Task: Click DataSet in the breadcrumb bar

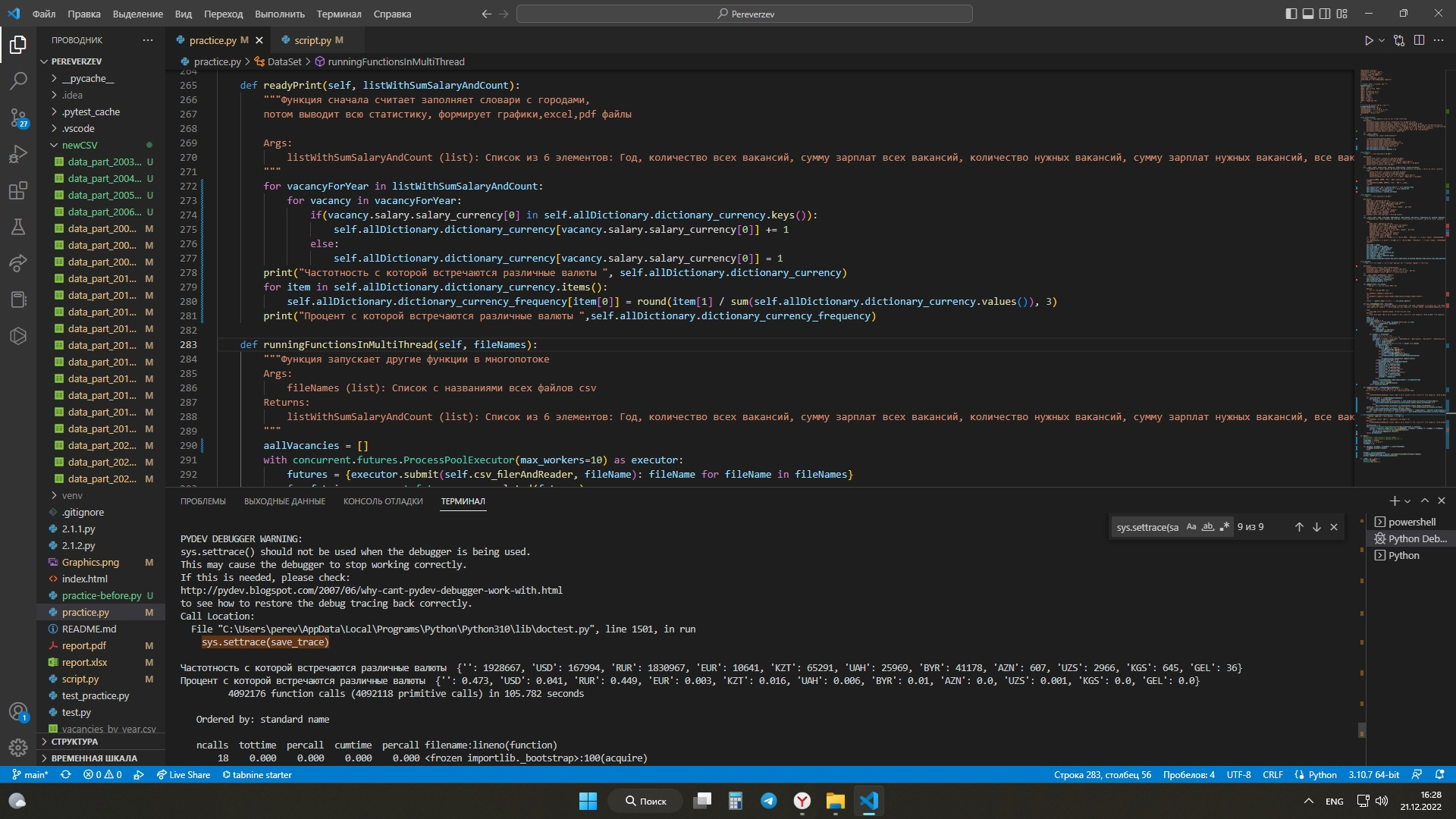Action: [x=284, y=61]
